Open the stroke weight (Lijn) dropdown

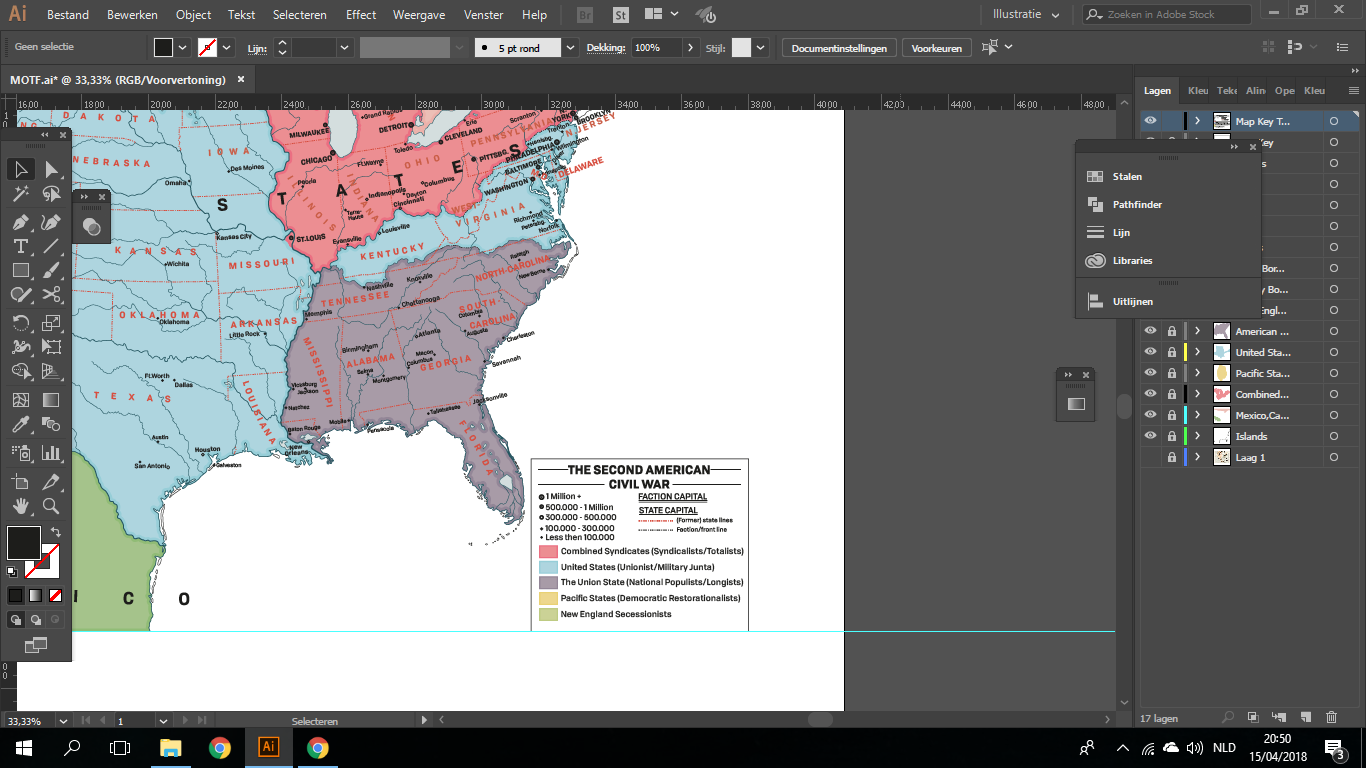[345, 47]
